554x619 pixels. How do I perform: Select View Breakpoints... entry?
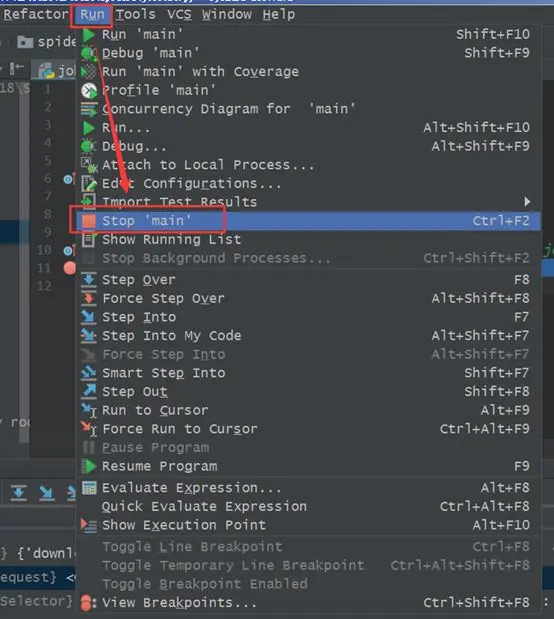pos(308,603)
